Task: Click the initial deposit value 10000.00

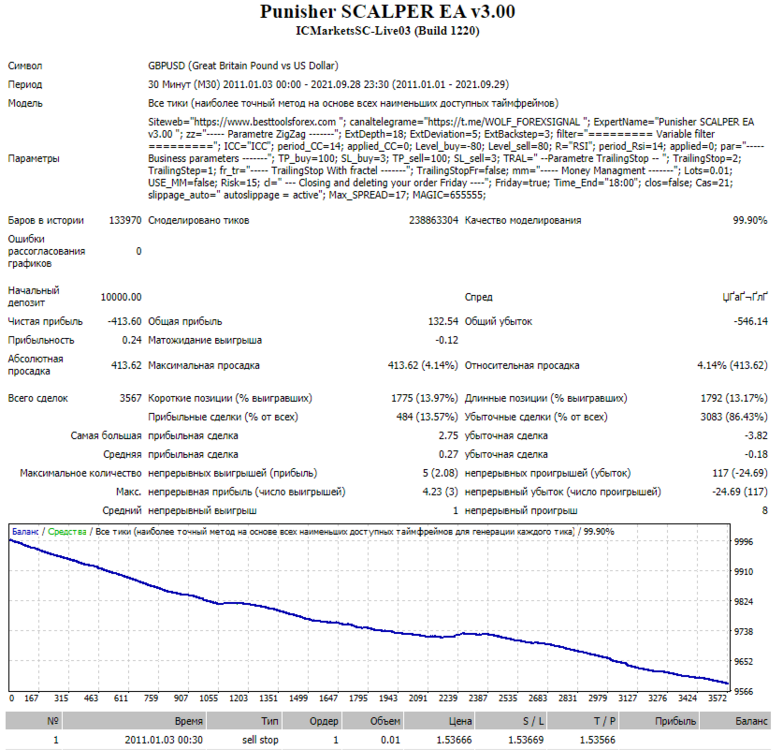Action: (x=121, y=297)
